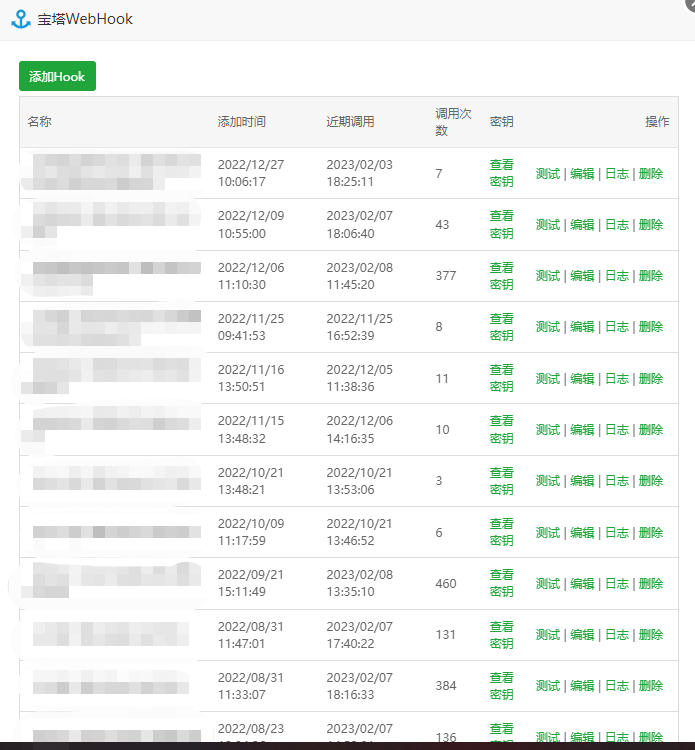This screenshot has height=750, width=695.
Task: Click the green 添加Hook button
Action: click(x=57, y=76)
